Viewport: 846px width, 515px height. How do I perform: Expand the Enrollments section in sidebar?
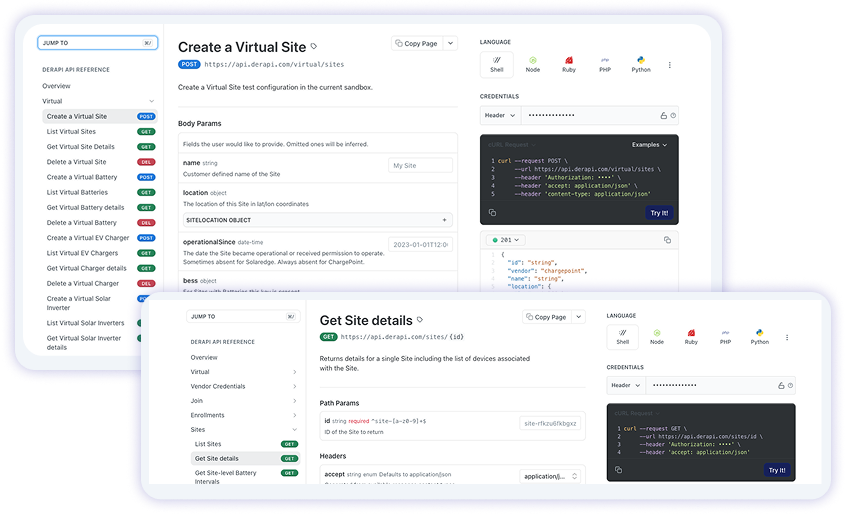tap(295, 415)
